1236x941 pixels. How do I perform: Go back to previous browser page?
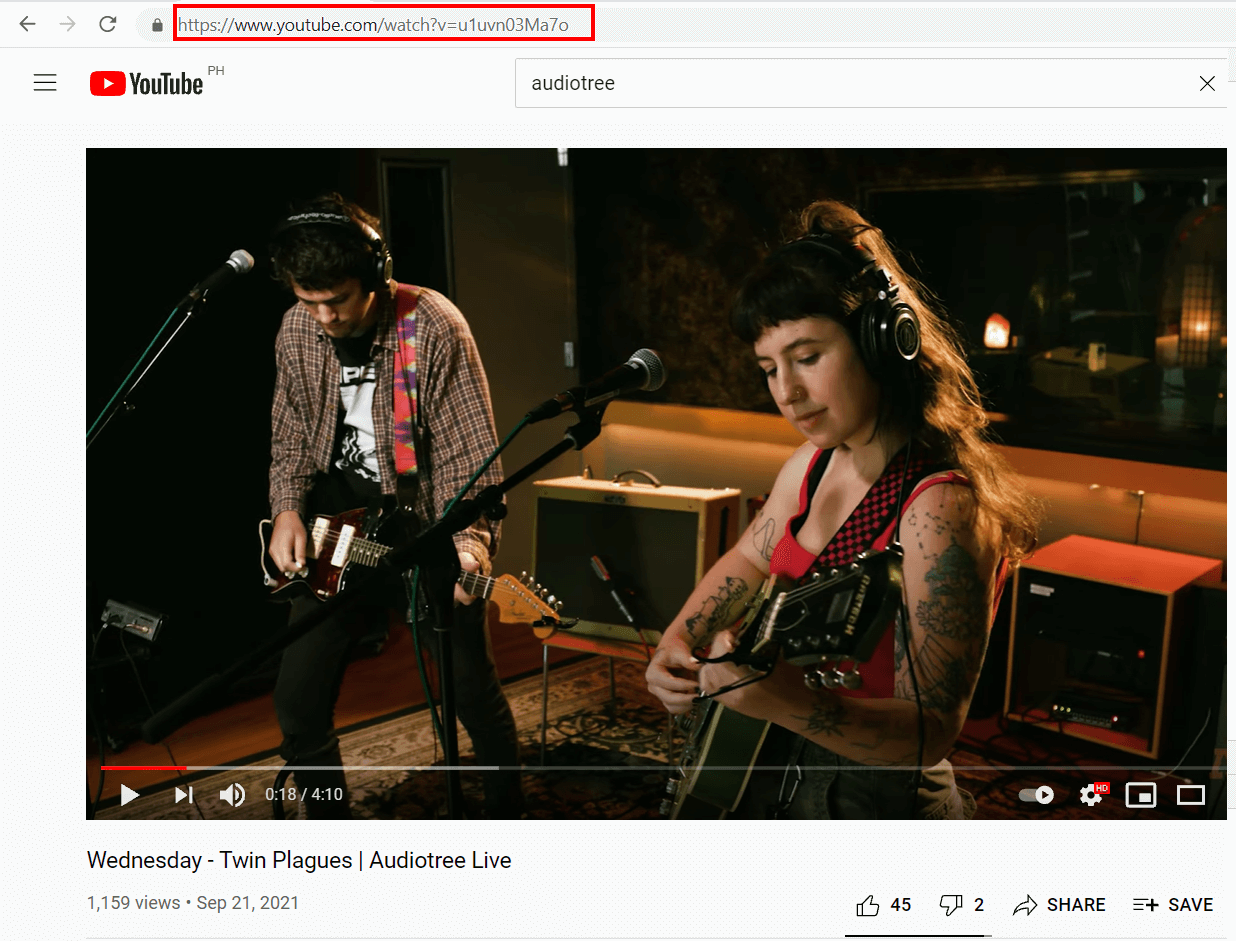pos(28,24)
